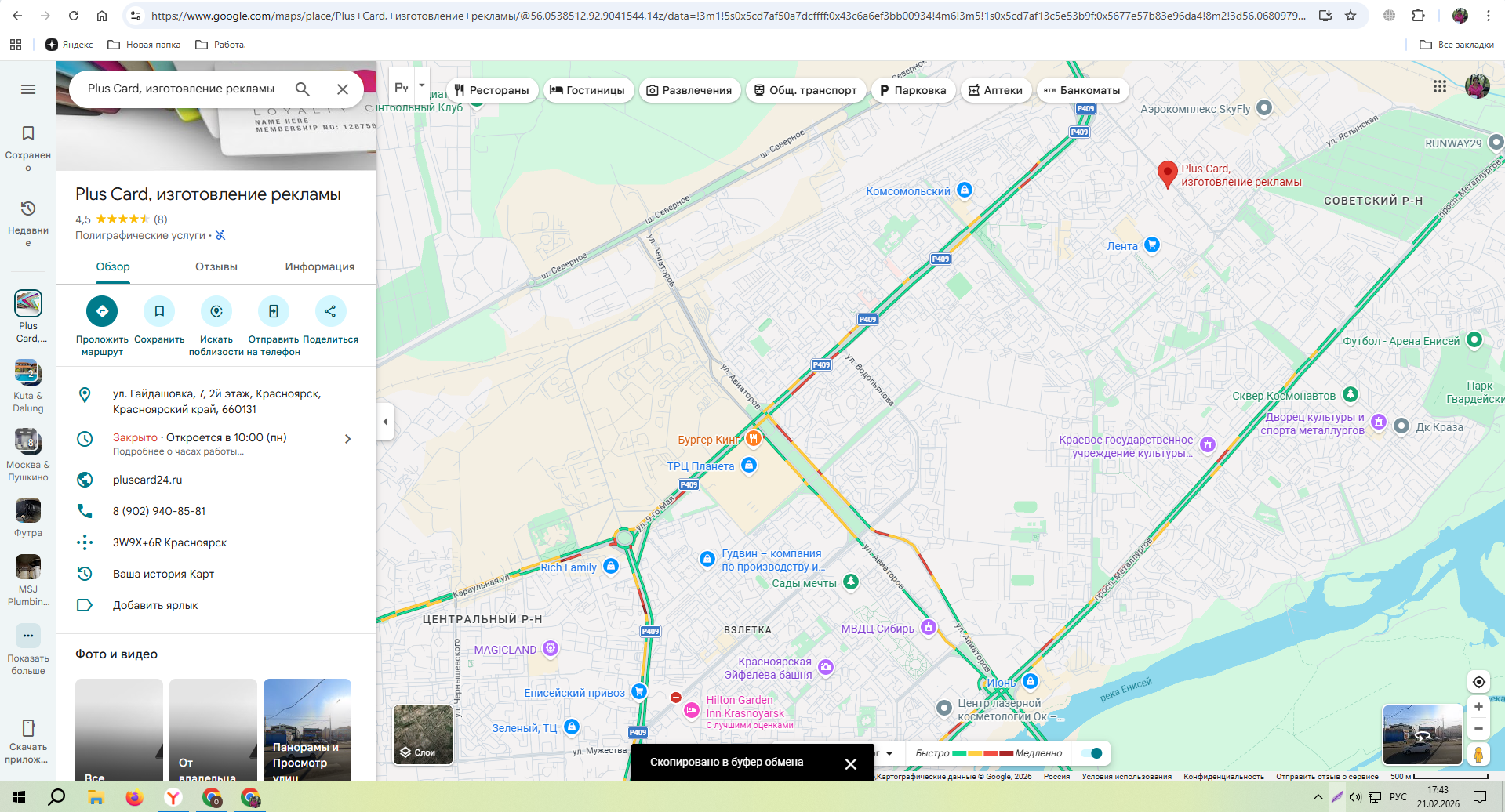Open Windows Start menu
The image size is (1505, 812).
click(x=19, y=797)
